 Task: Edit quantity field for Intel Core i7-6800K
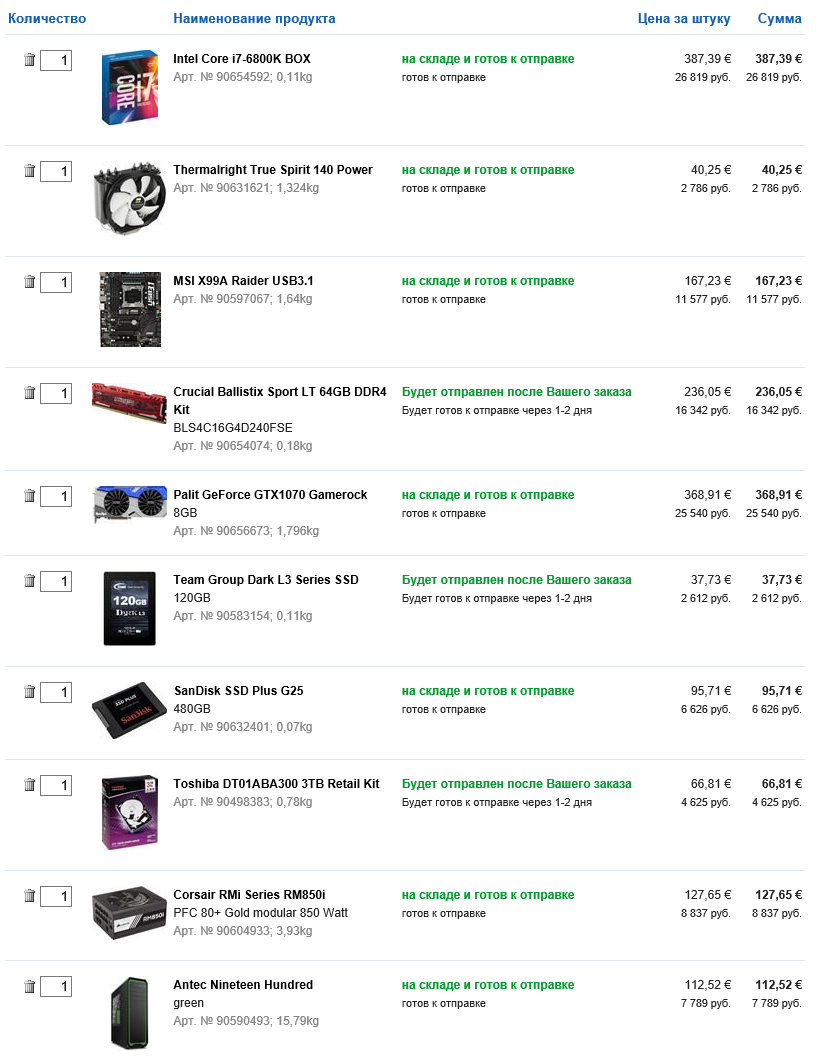(x=56, y=61)
